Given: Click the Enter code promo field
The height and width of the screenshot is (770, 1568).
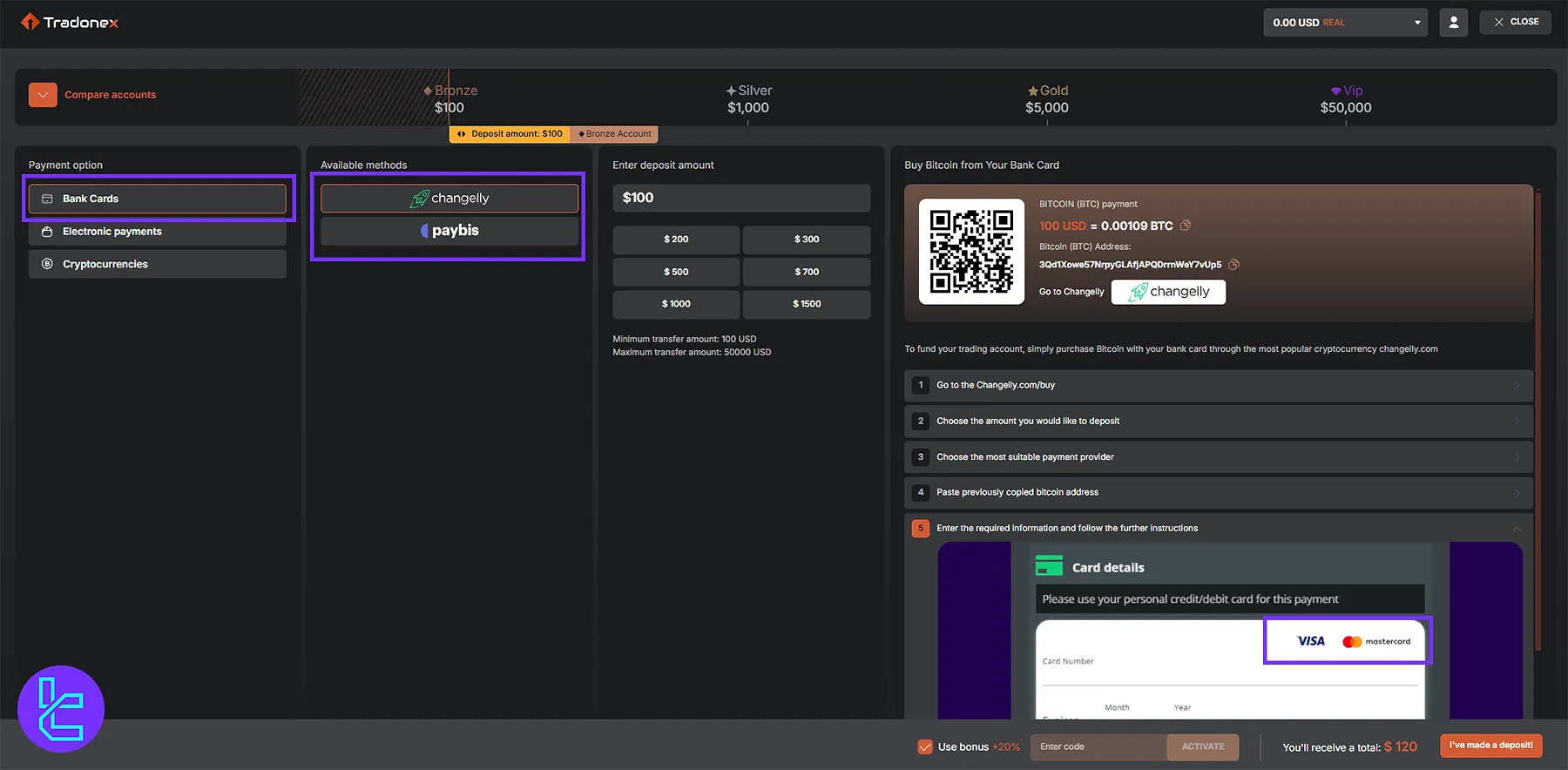Looking at the screenshot, I should click(1098, 746).
